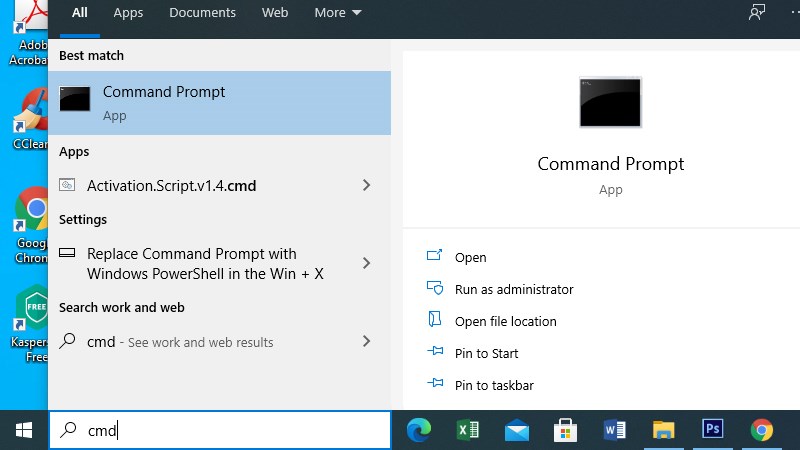The width and height of the screenshot is (800, 450).
Task: Click the Windows Start button
Action: pos(24,430)
